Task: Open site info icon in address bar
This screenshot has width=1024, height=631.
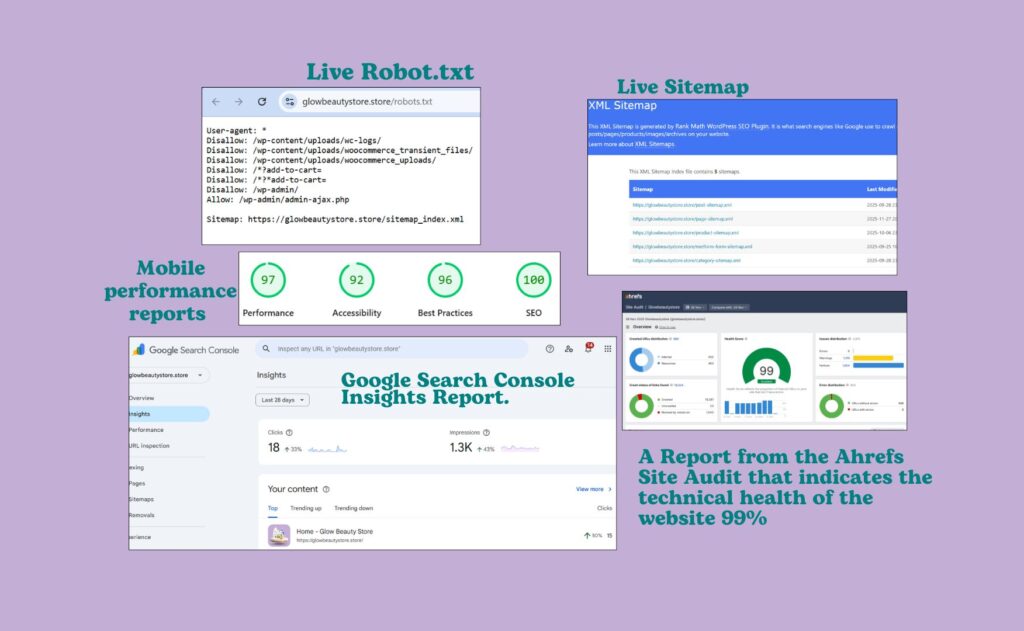Action: pos(290,102)
